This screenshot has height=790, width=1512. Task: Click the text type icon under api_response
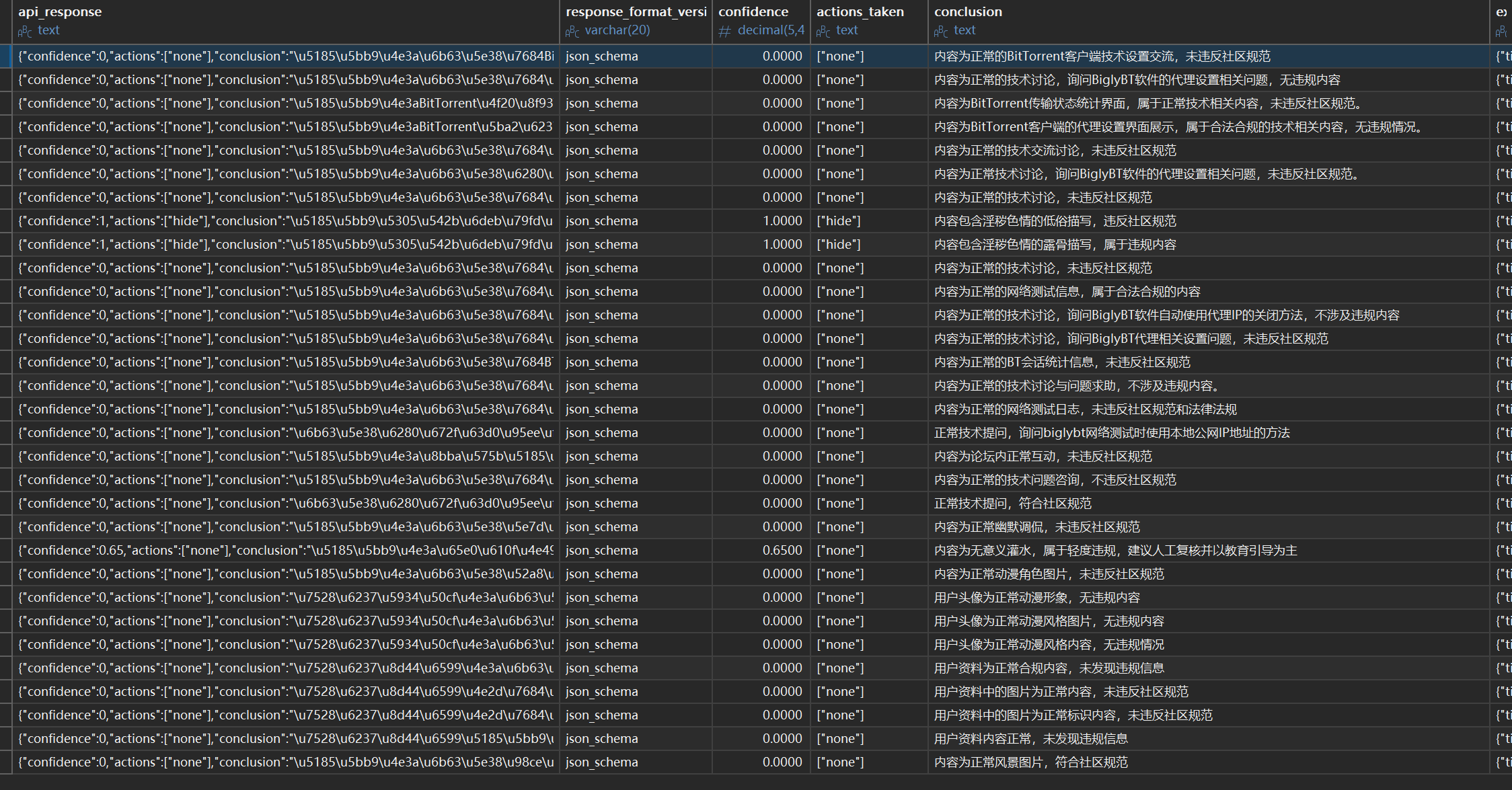tap(25, 31)
